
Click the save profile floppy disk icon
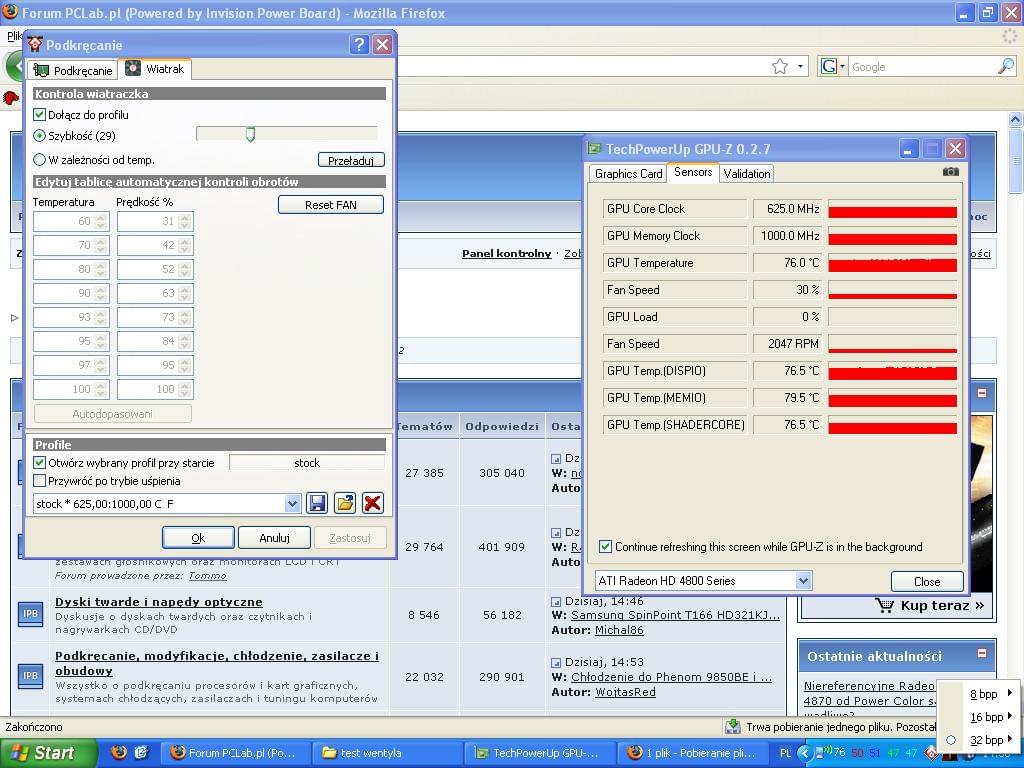[317, 503]
